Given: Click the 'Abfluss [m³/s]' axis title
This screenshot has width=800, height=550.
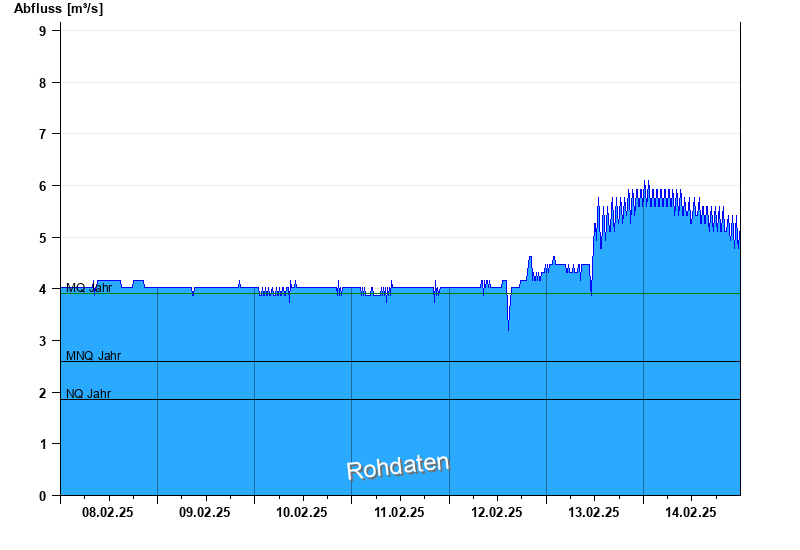Looking at the screenshot, I should click(58, 9).
